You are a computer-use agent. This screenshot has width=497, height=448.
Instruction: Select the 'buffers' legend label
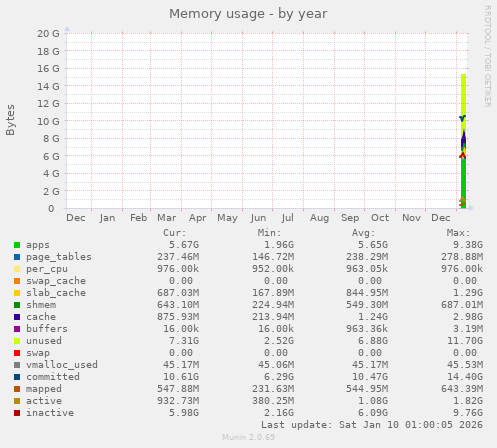click(x=47, y=329)
